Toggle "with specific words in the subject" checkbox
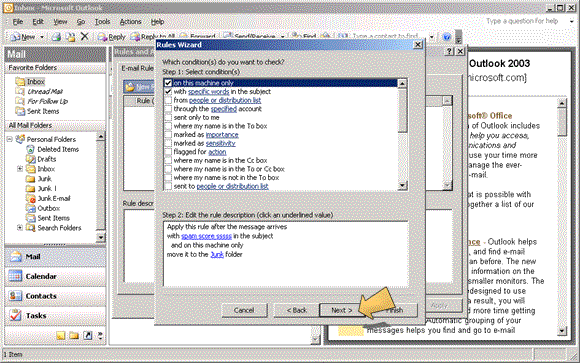Viewport: 580px width, 363px height. click(168, 91)
